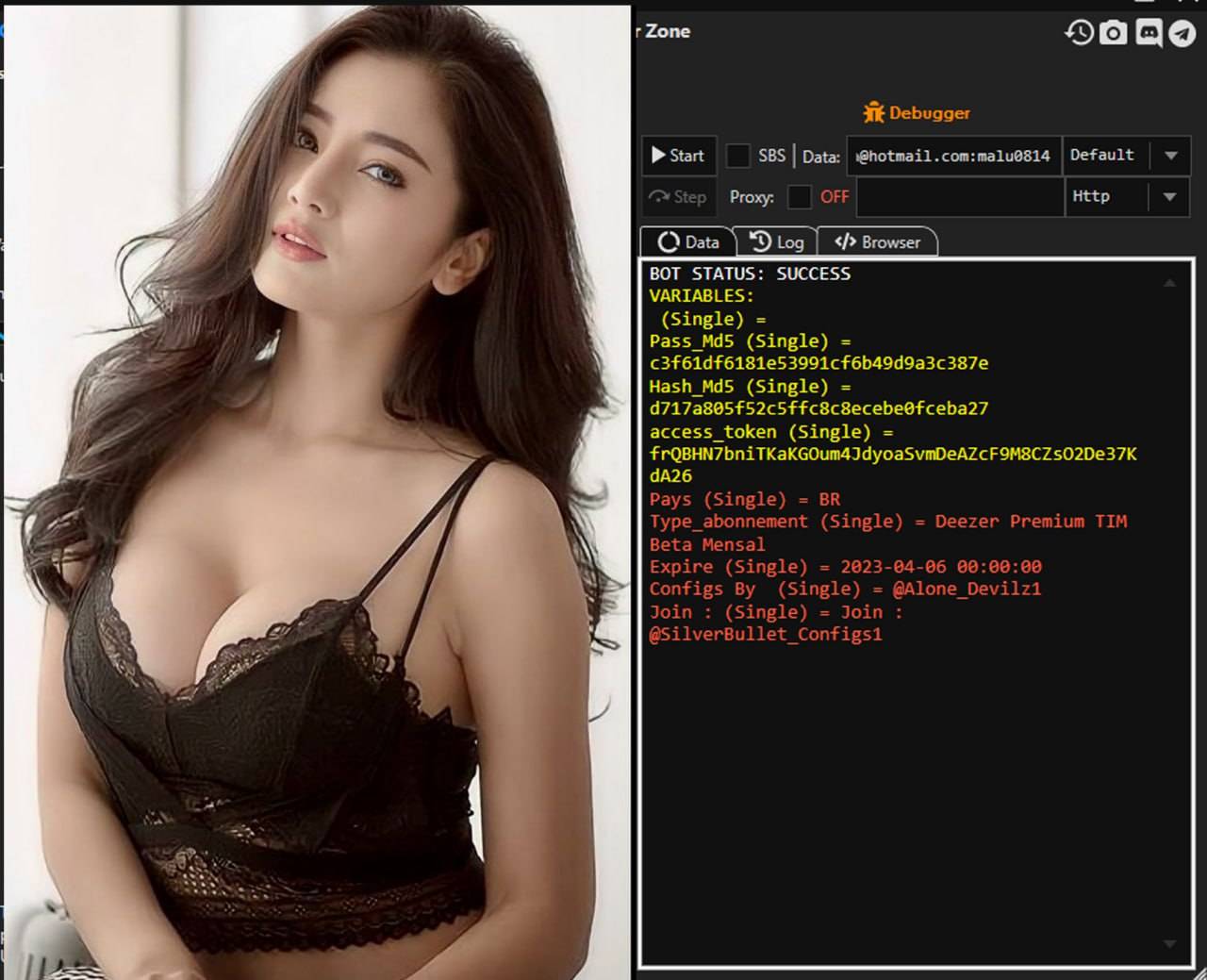
Task: Click the greyed-out Step button
Action: coord(678,197)
